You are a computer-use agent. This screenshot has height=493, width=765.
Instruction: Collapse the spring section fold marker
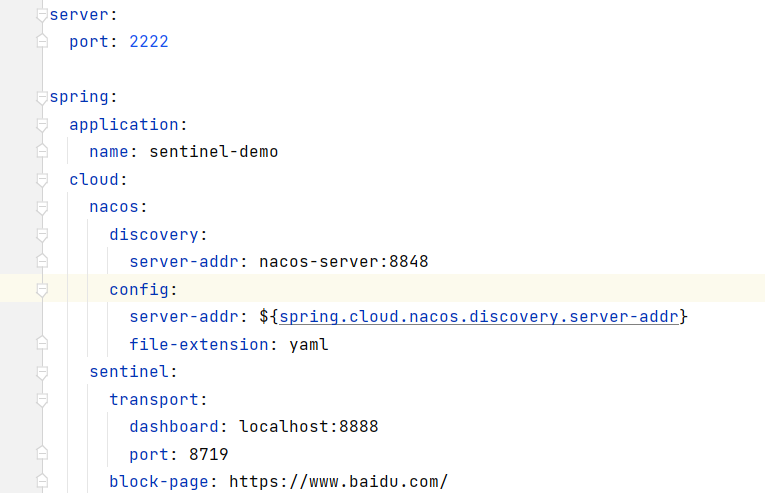pos(41,97)
